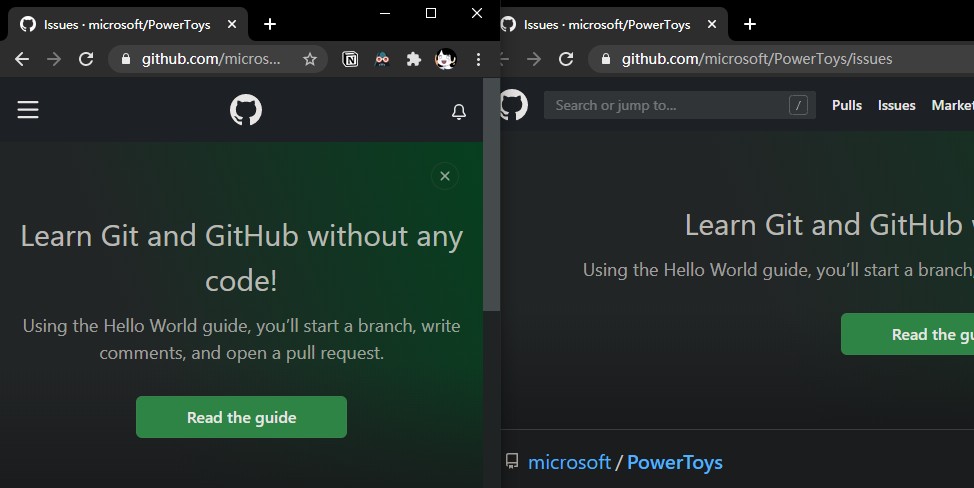Open Issues in the right window nav
Image resolution: width=974 pixels, height=488 pixels.
click(x=896, y=106)
